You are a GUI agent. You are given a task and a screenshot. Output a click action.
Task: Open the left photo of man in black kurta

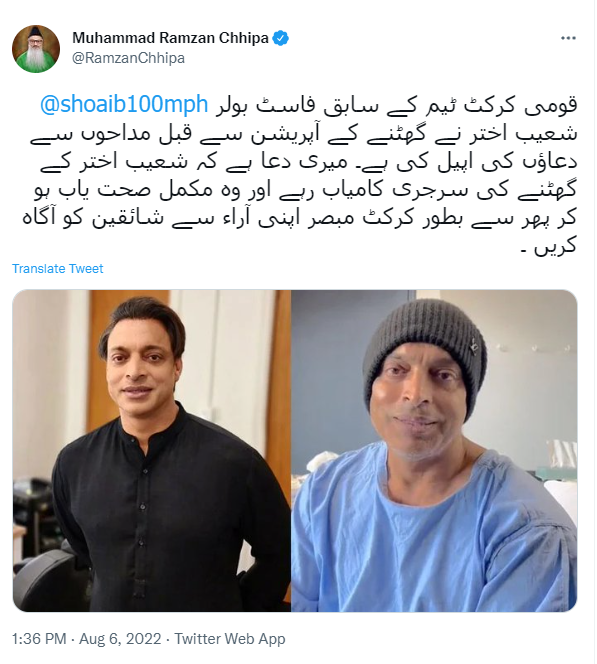[x=152, y=451]
